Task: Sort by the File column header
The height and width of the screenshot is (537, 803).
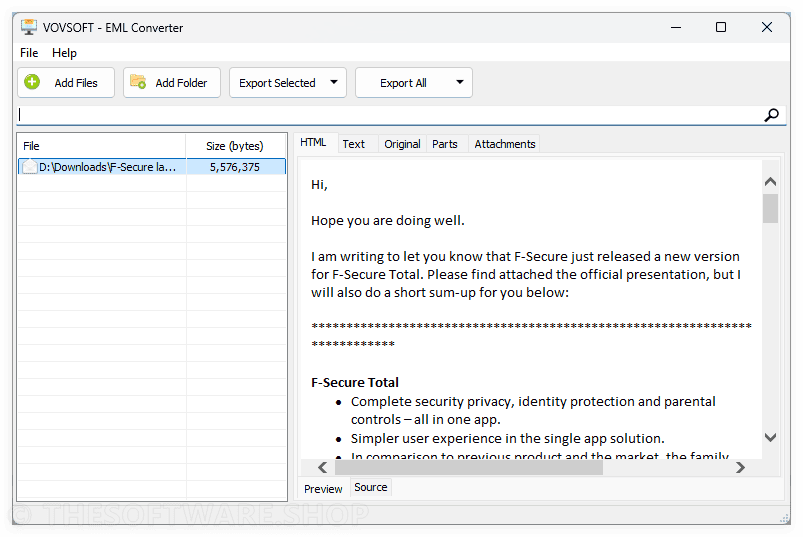Action: [101, 146]
